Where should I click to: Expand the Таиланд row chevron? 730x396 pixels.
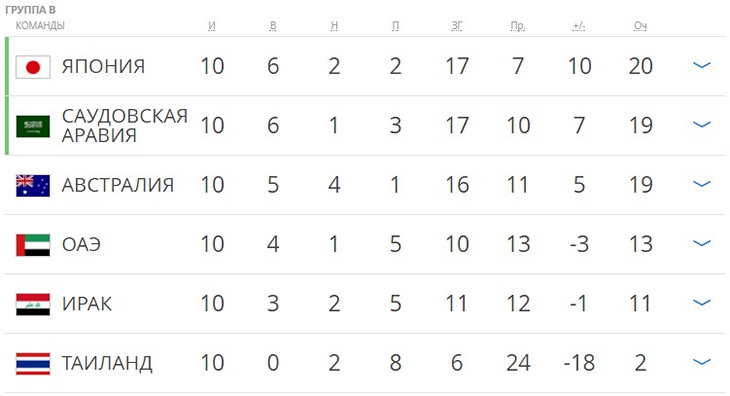702,362
